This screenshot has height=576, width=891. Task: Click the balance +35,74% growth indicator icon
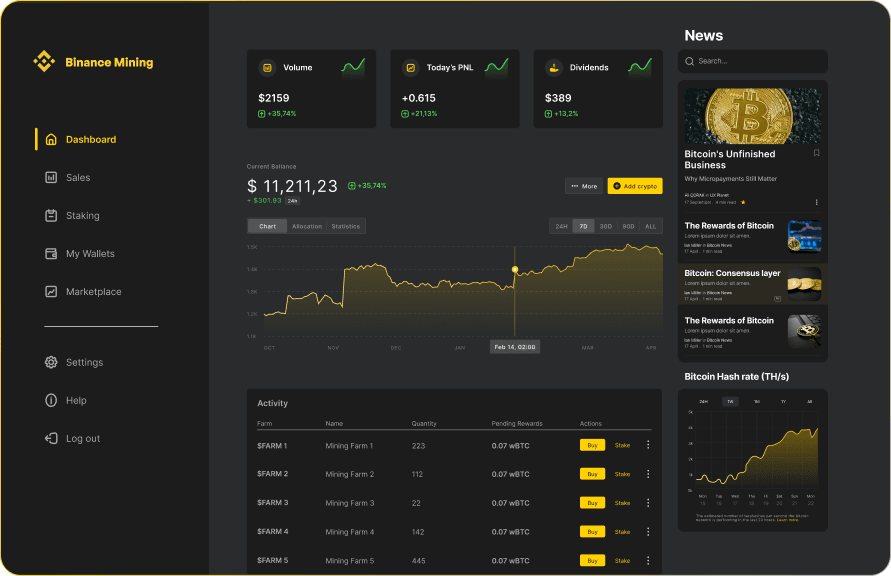click(x=352, y=186)
